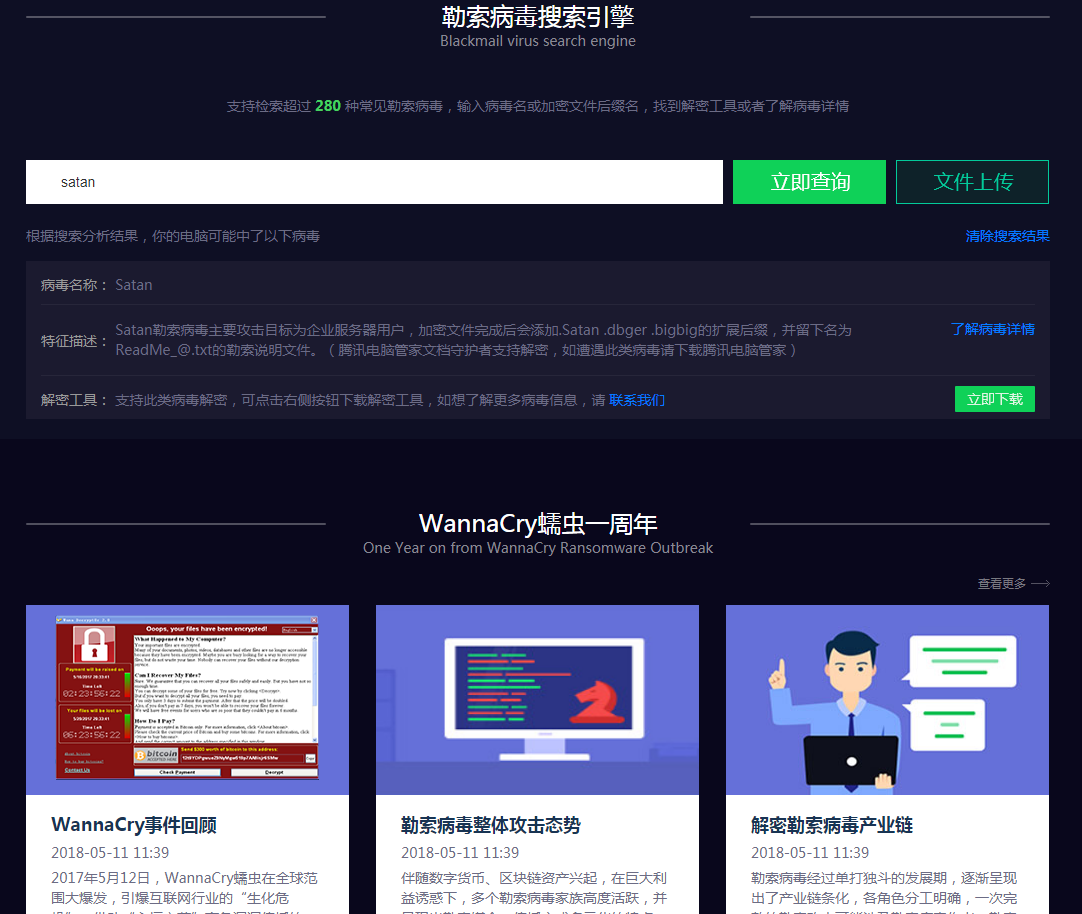This screenshot has width=1082, height=914.
Task: Click the date under 解密勒索病毒产业链
Action: 809,853
